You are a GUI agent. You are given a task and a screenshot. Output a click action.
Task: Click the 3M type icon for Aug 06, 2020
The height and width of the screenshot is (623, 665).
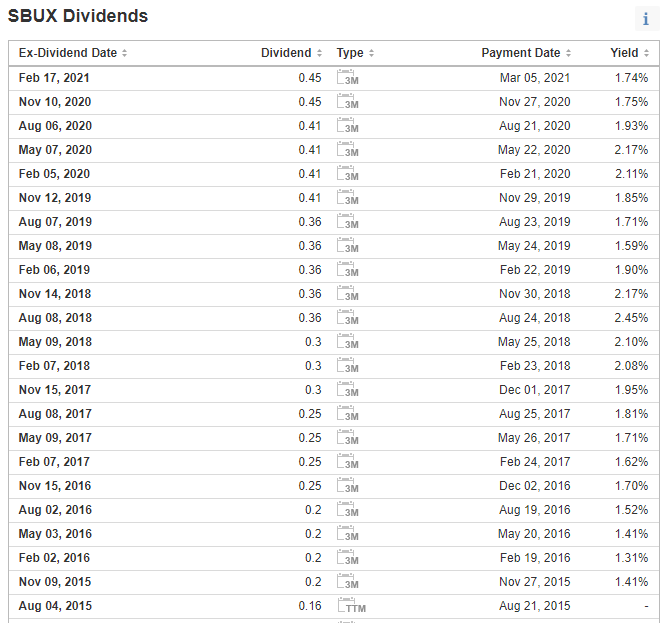[x=348, y=126]
